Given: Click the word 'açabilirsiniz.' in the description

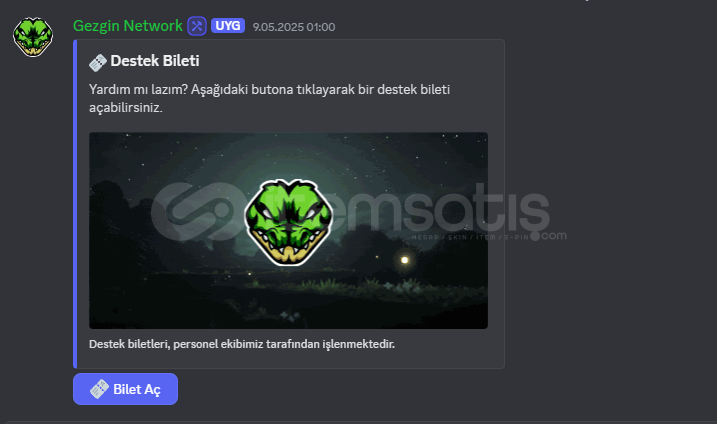Looking at the screenshot, I should click(126, 108).
